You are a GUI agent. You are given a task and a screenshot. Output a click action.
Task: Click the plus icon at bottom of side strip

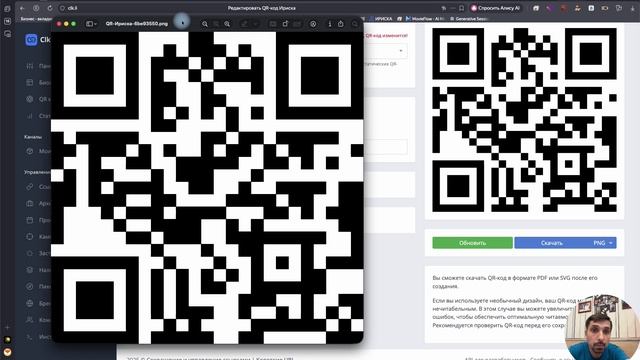pos(7,327)
